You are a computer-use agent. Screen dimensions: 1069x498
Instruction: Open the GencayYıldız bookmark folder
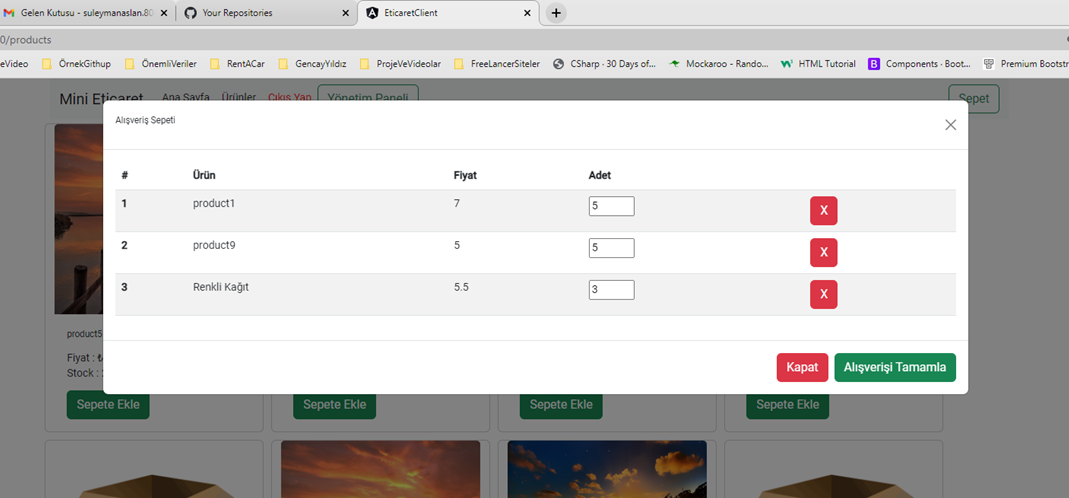click(313, 64)
